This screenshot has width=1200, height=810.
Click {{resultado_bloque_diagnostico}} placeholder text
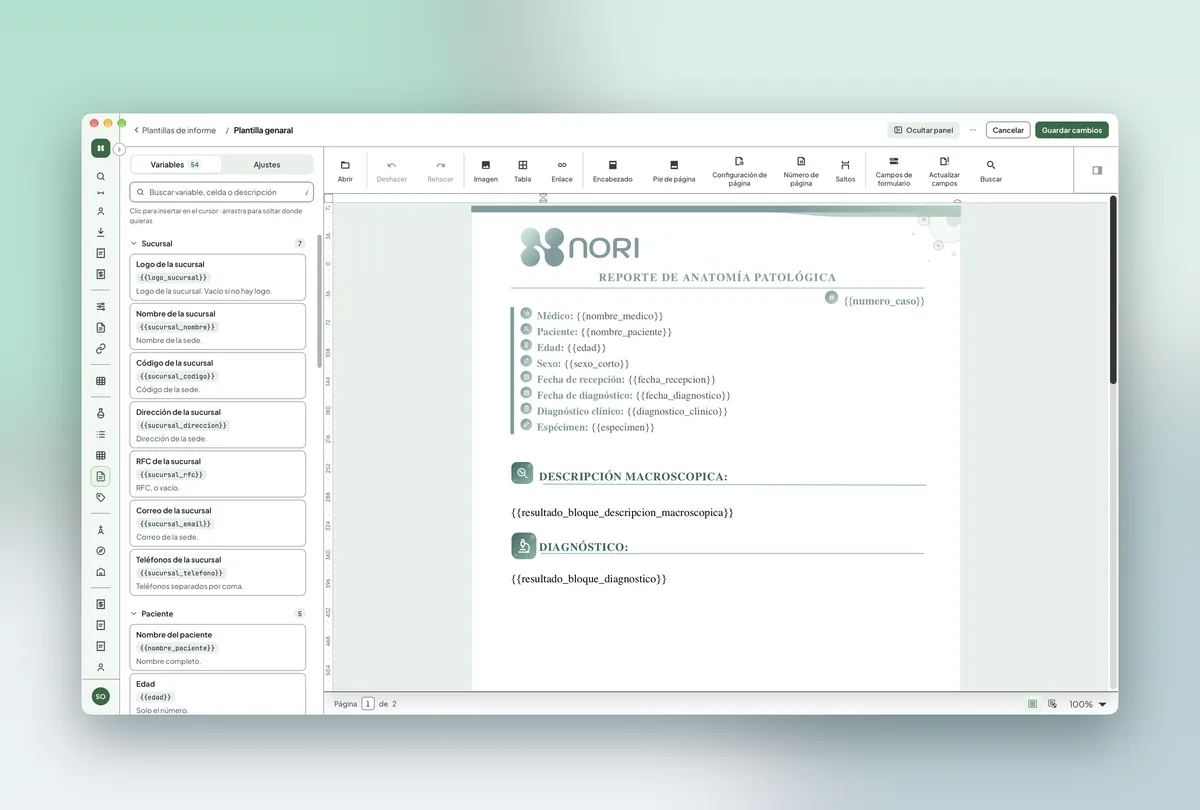click(x=588, y=579)
